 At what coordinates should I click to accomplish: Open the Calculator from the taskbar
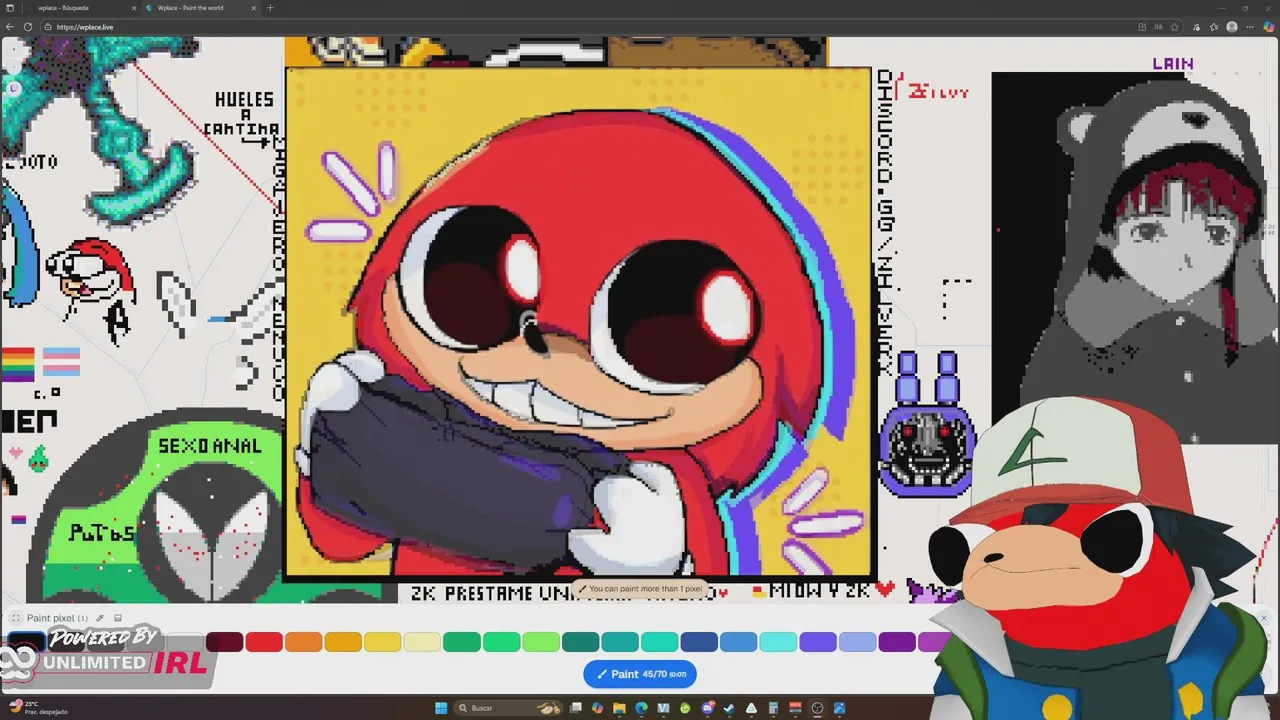[x=773, y=708]
